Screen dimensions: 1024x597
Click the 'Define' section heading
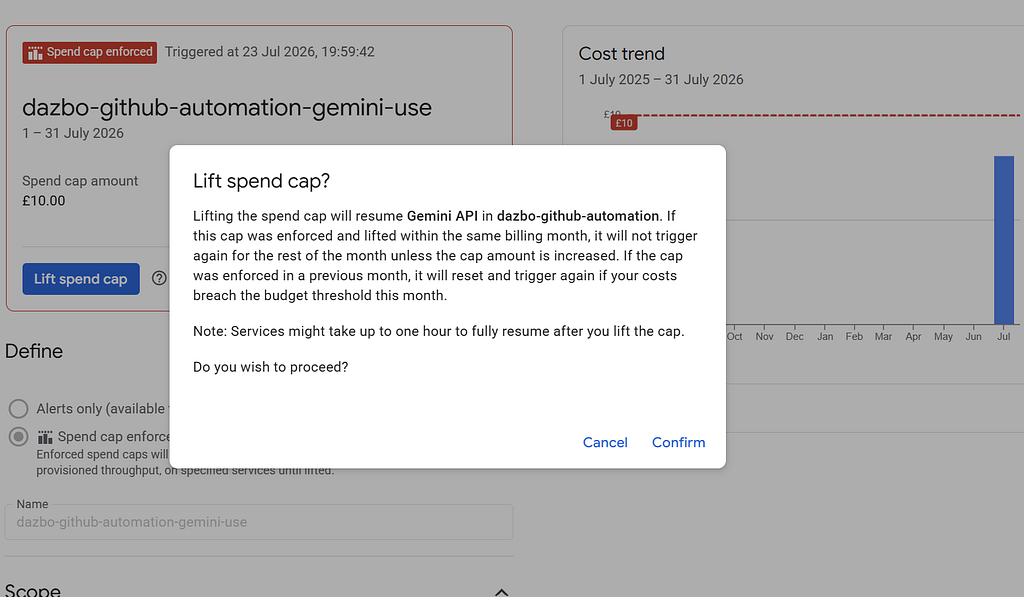tap(34, 351)
